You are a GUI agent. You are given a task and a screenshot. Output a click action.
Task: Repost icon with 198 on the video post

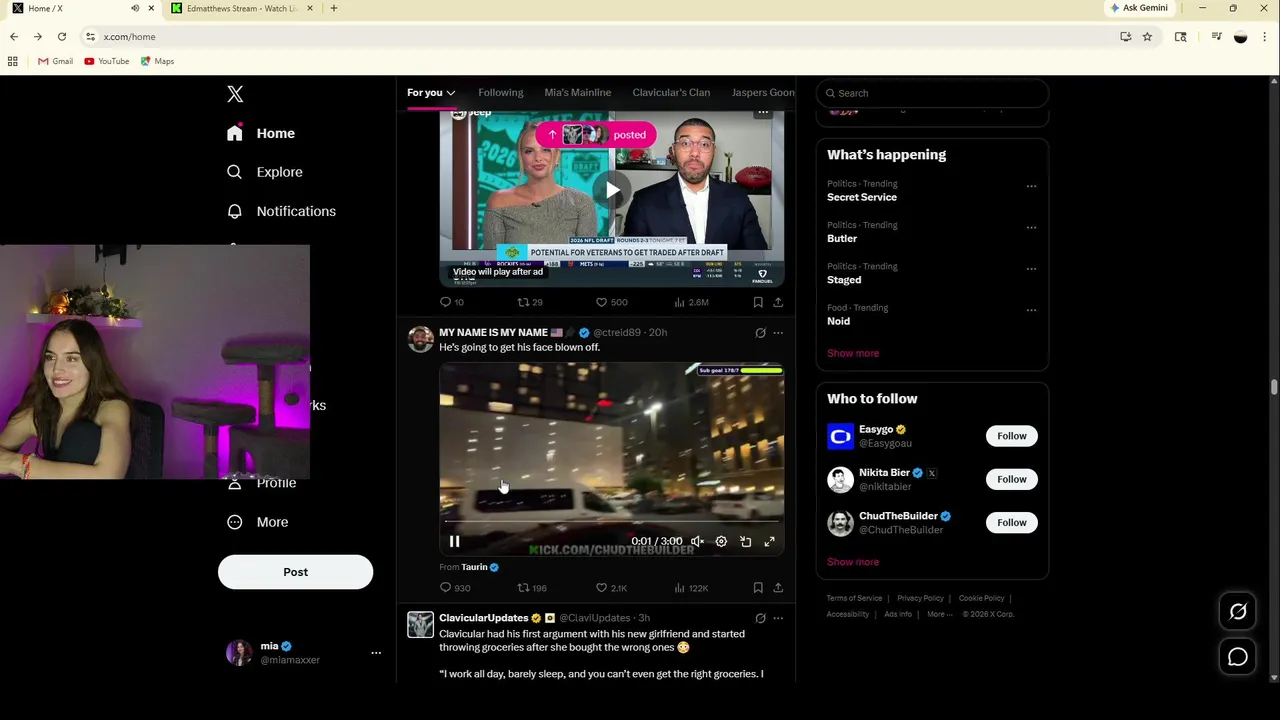point(532,588)
